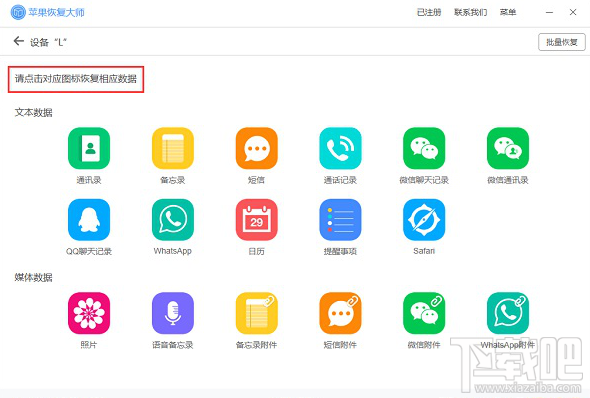The height and width of the screenshot is (398, 590).
Task: Choose the 通话记录 call history icon
Action: 340,148
